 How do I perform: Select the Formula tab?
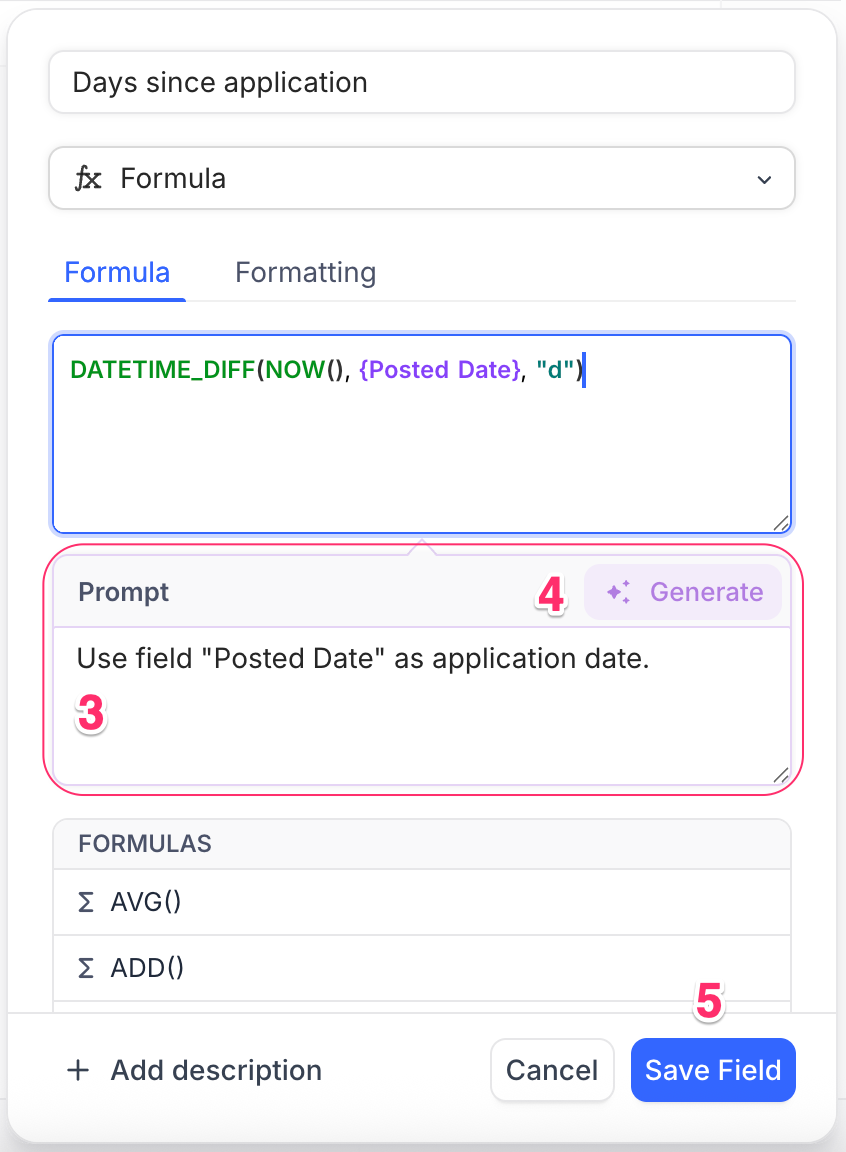(116, 272)
